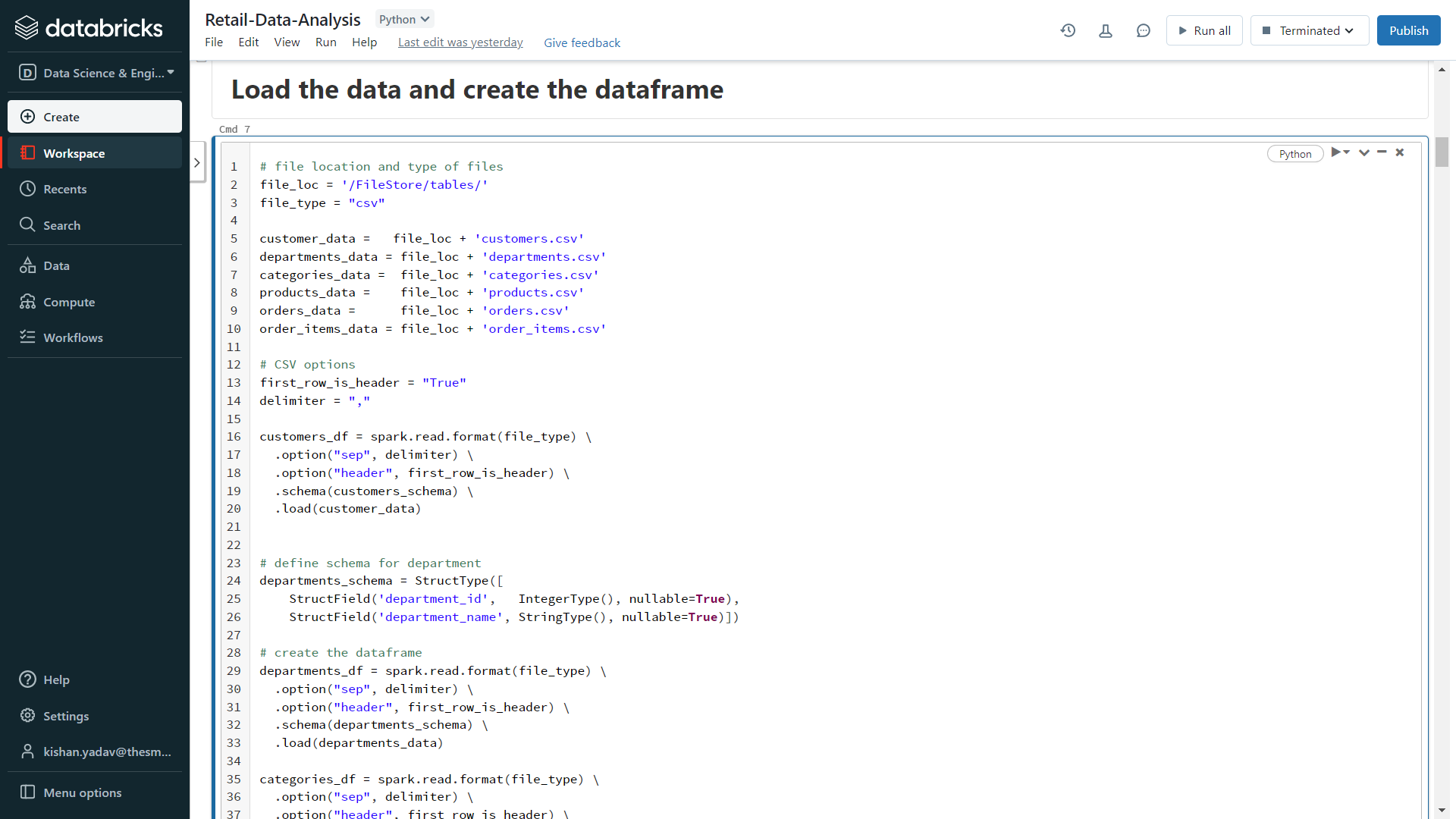
Task: Click the Publish button
Action: pyautogui.click(x=1408, y=30)
